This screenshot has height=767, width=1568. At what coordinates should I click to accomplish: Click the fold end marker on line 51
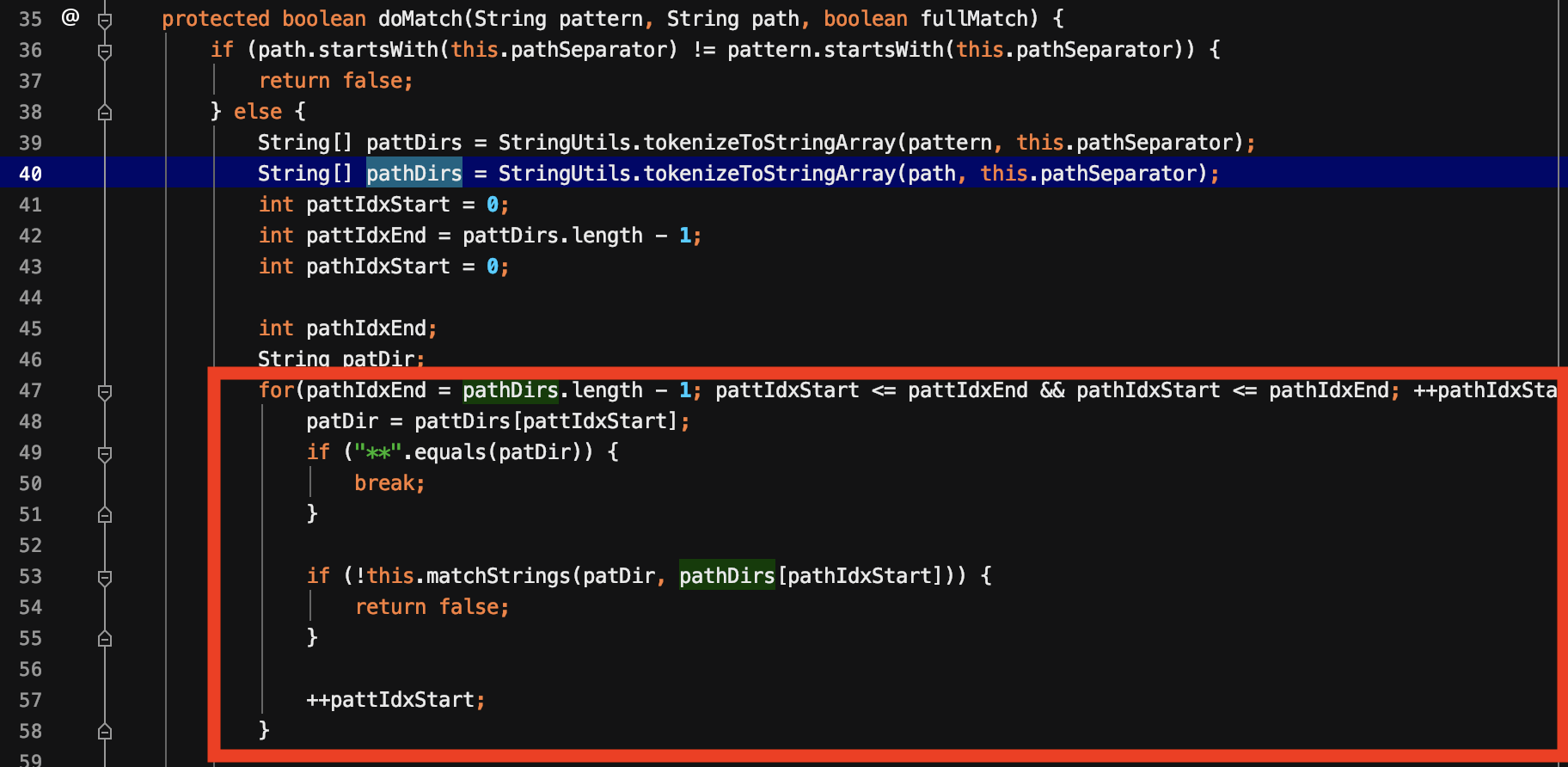click(x=105, y=515)
